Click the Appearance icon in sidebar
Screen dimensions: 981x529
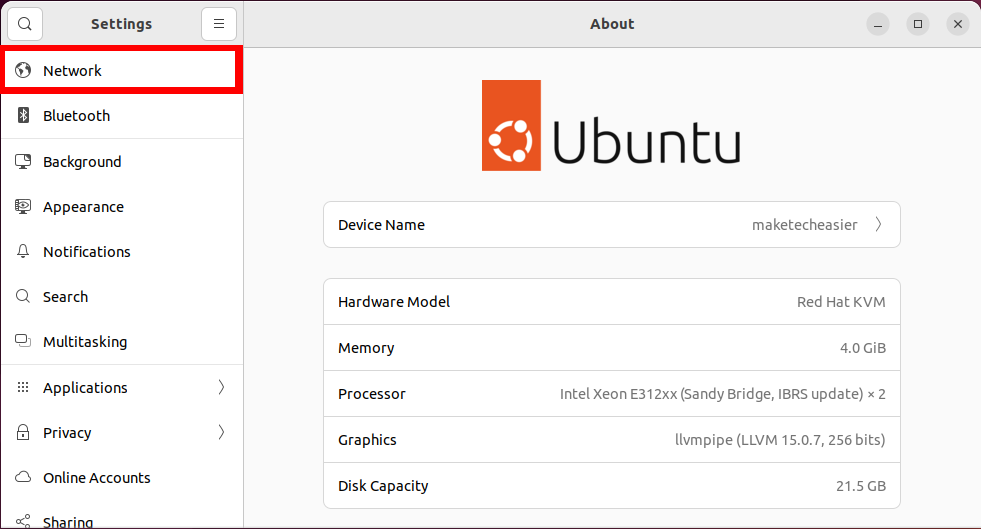23,206
